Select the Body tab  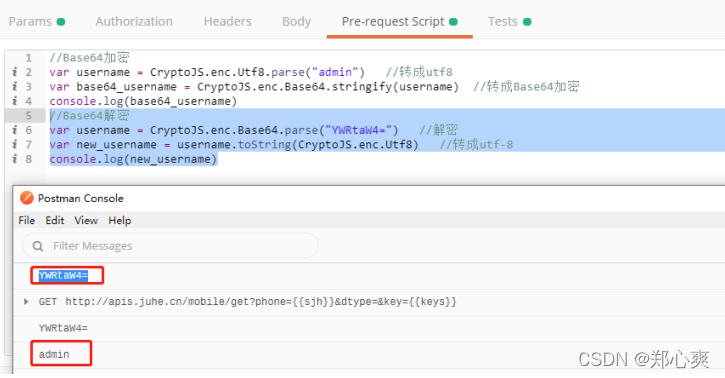click(296, 22)
